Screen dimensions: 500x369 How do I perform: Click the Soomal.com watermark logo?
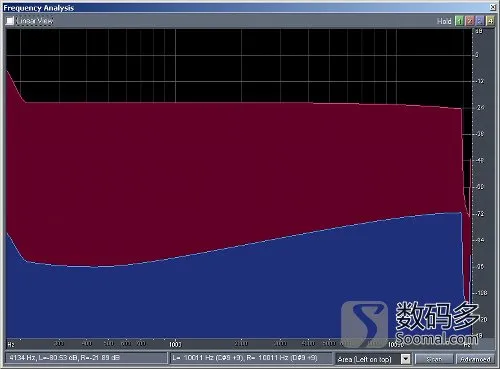point(410,323)
